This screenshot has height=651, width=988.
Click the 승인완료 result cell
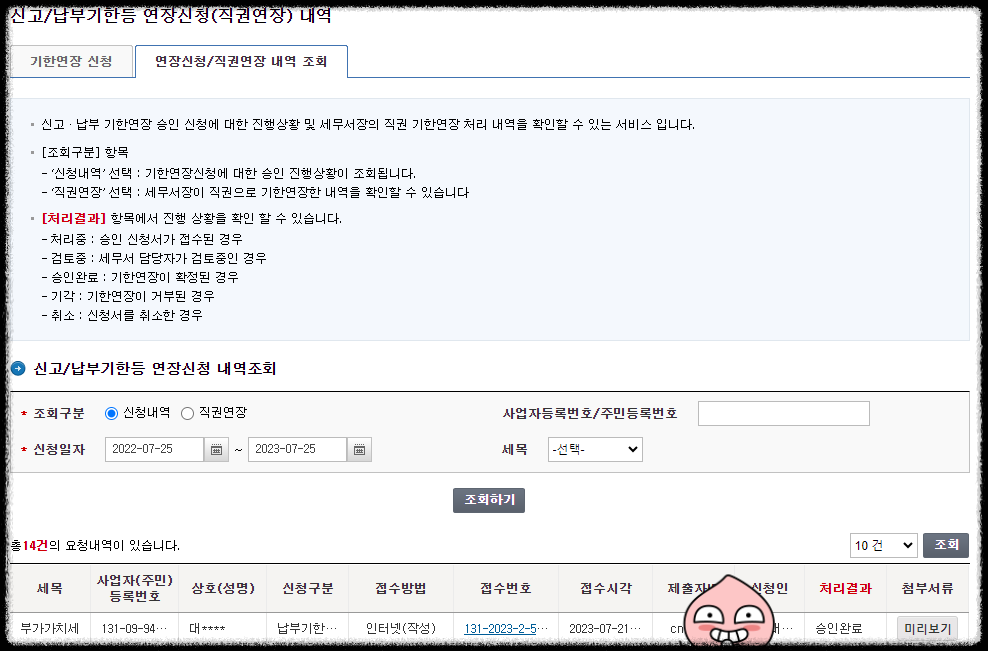pyautogui.click(x=840, y=628)
